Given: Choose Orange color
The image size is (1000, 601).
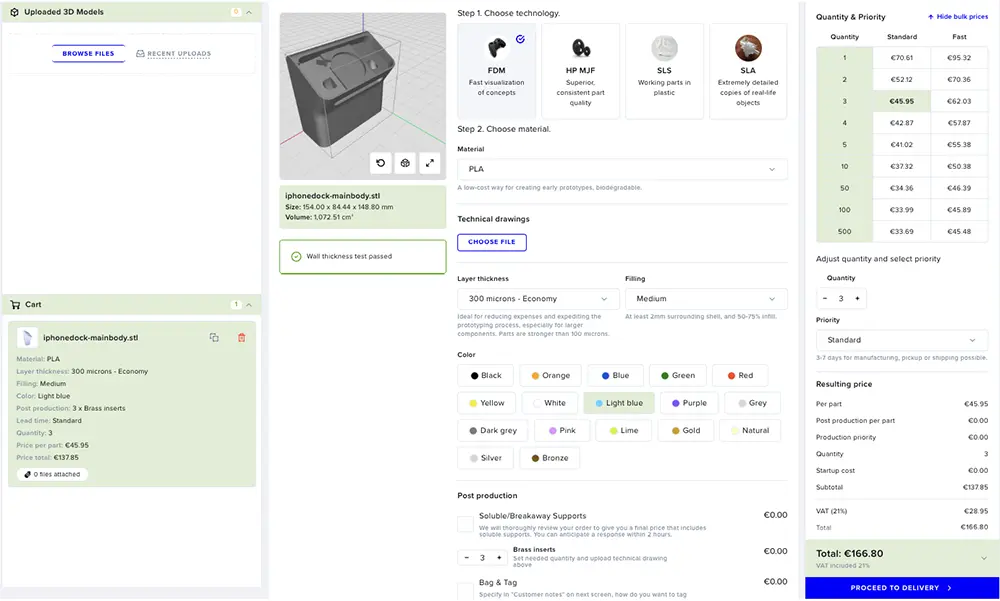Looking at the screenshot, I should coord(550,375).
